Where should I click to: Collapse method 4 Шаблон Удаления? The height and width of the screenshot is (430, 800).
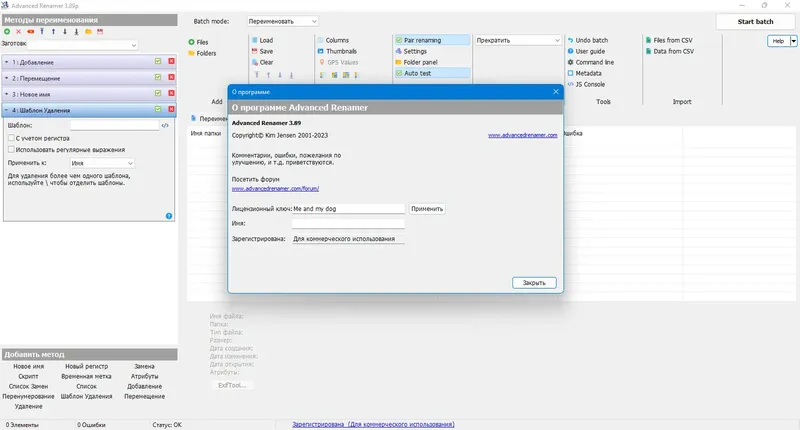7,110
